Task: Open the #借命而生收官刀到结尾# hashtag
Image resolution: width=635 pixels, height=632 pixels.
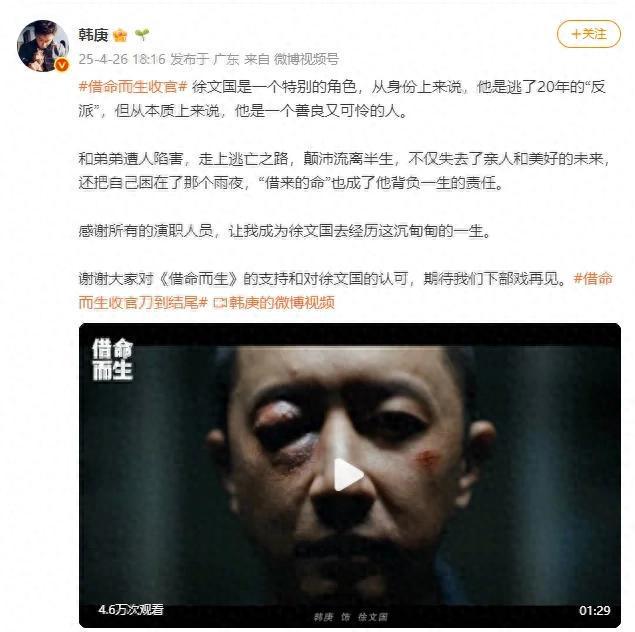Action: click(x=345, y=291)
